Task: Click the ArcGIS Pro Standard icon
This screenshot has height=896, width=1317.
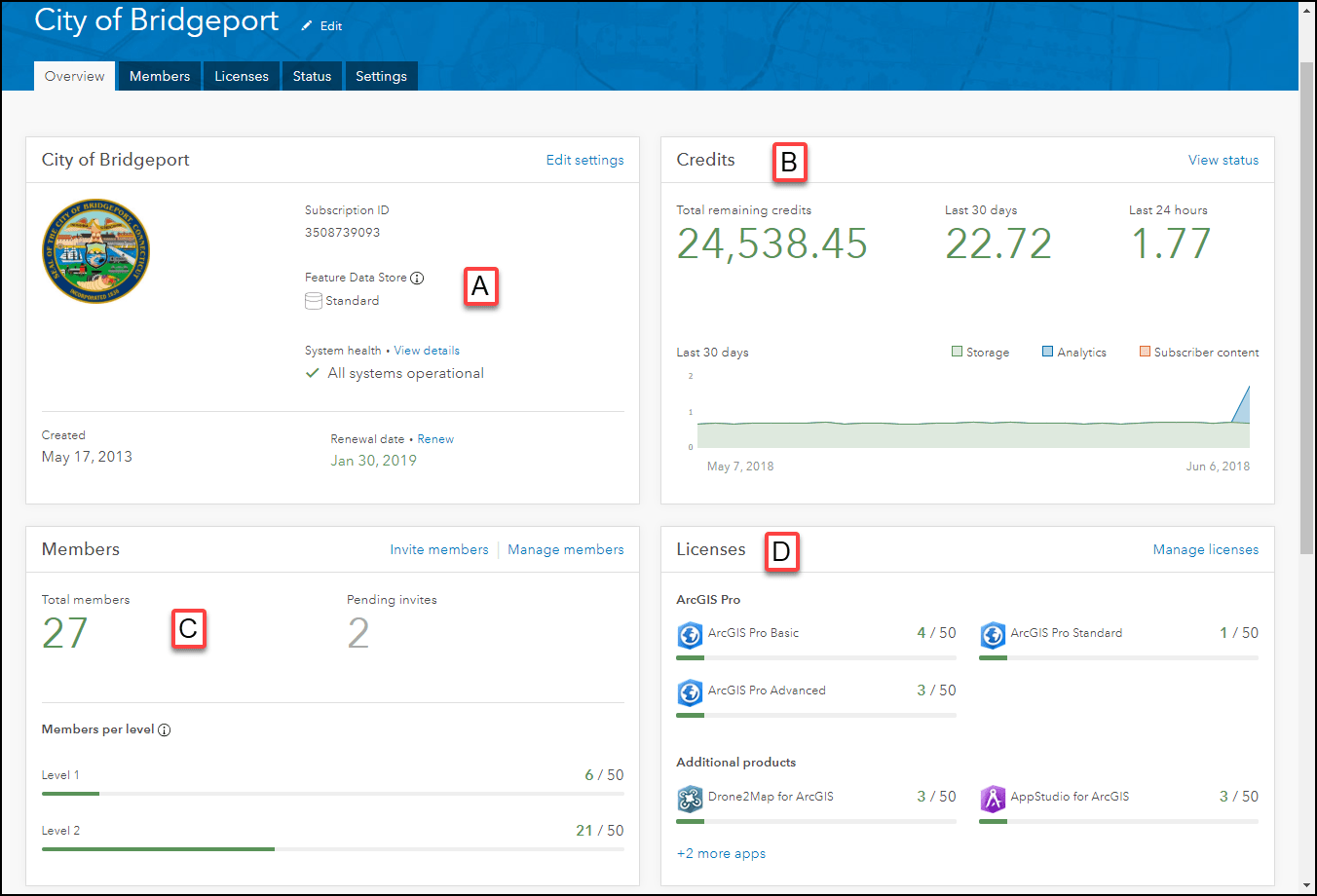Action: (993, 635)
